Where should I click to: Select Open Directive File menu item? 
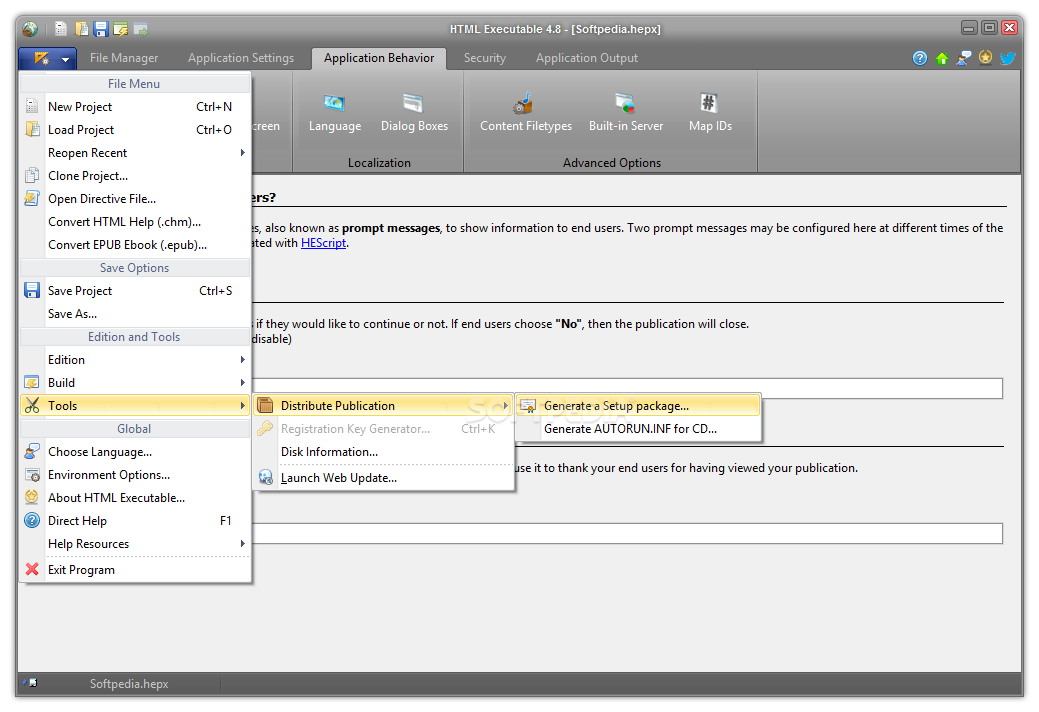[x=135, y=199]
